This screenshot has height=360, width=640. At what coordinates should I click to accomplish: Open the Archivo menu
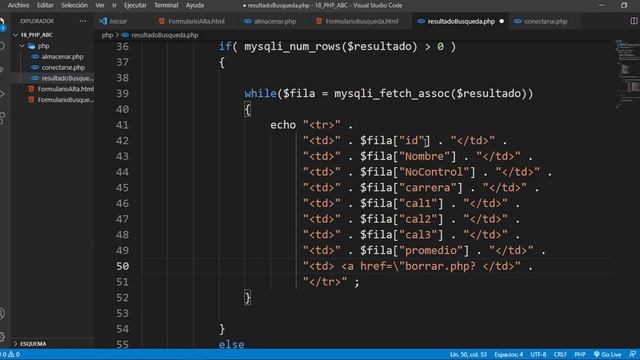[x=18, y=5]
